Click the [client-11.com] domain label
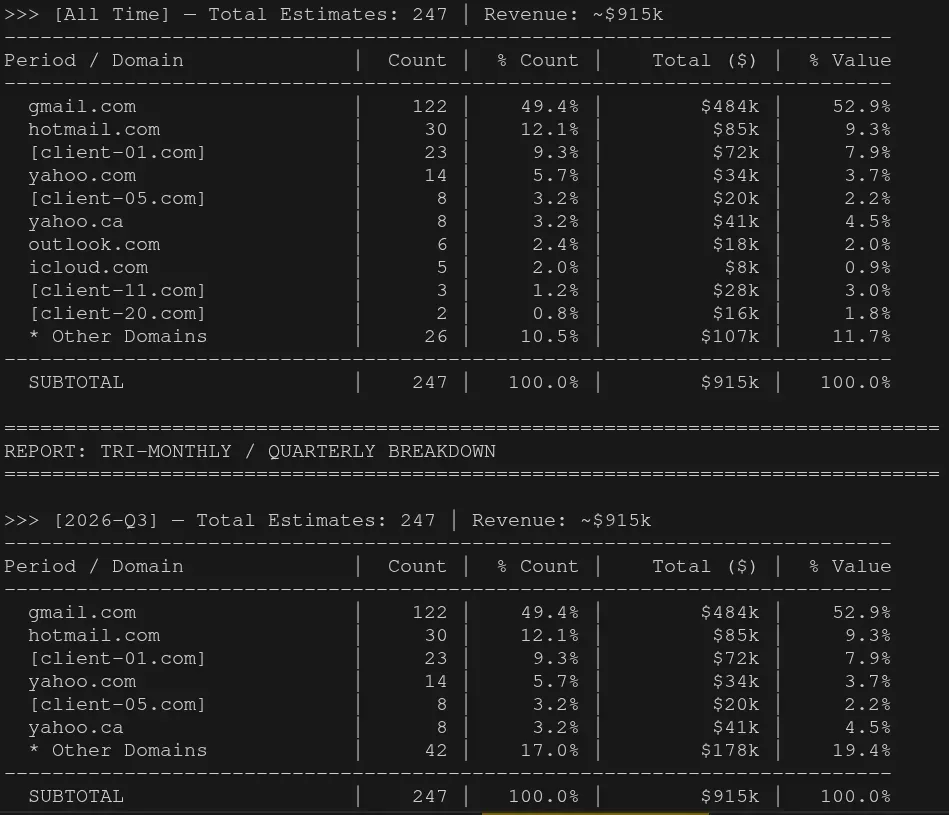Screen dimensions: 949x815 pyautogui.click(x=117, y=290)
